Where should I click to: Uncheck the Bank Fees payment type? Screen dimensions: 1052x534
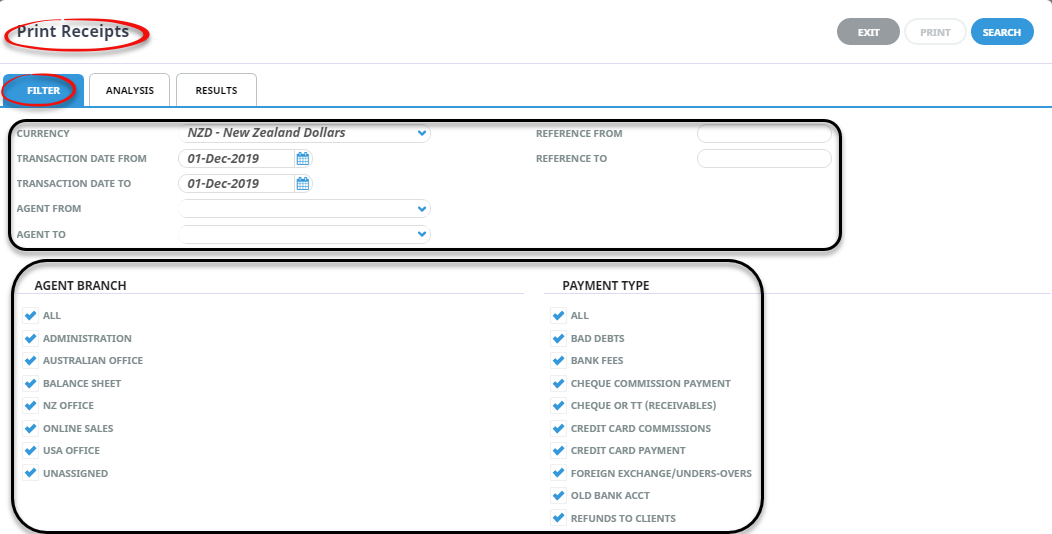tap(558, 360)
